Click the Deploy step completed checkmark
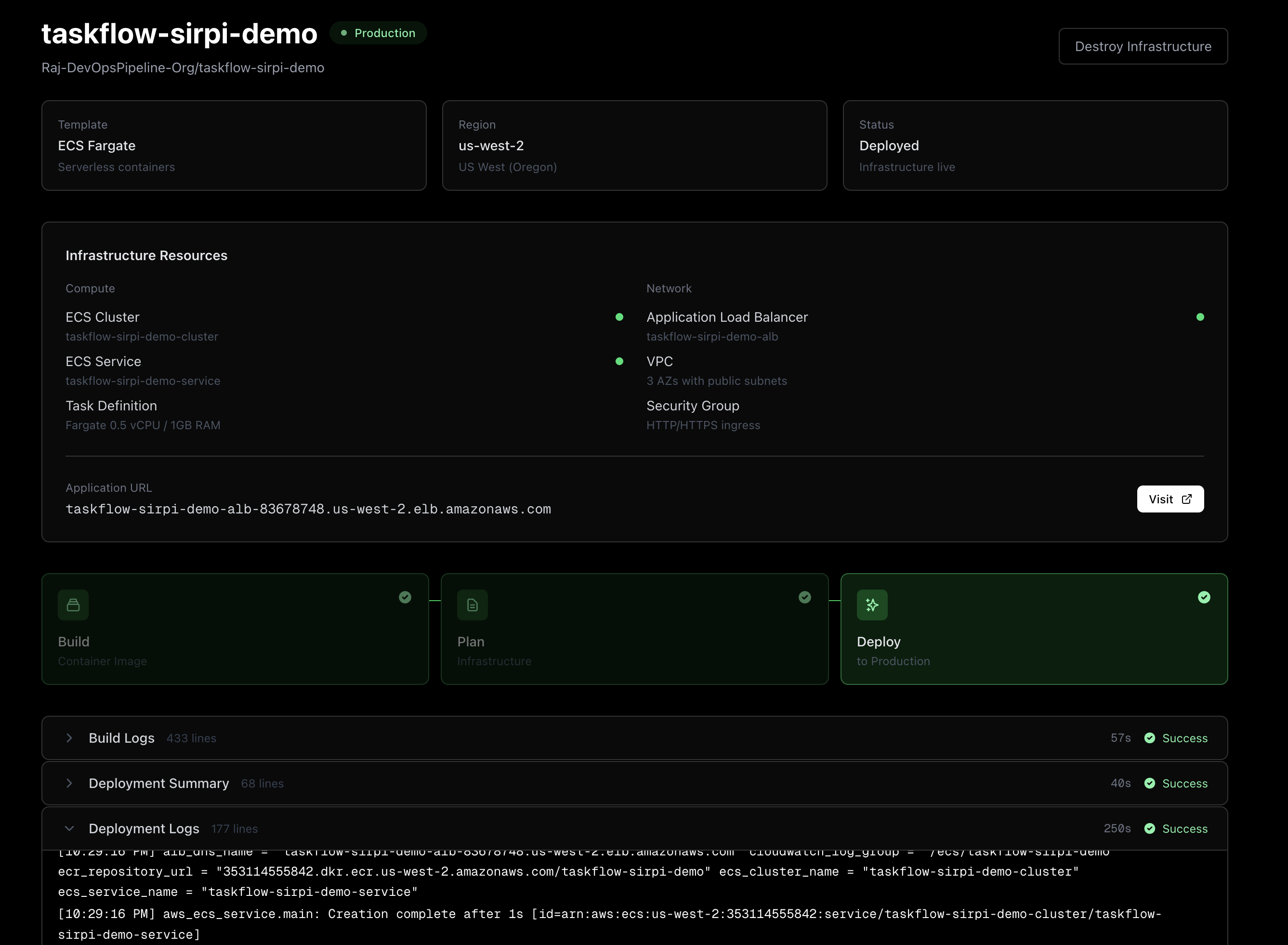This screenshot has height=945, width=1288. (1204, 597)
